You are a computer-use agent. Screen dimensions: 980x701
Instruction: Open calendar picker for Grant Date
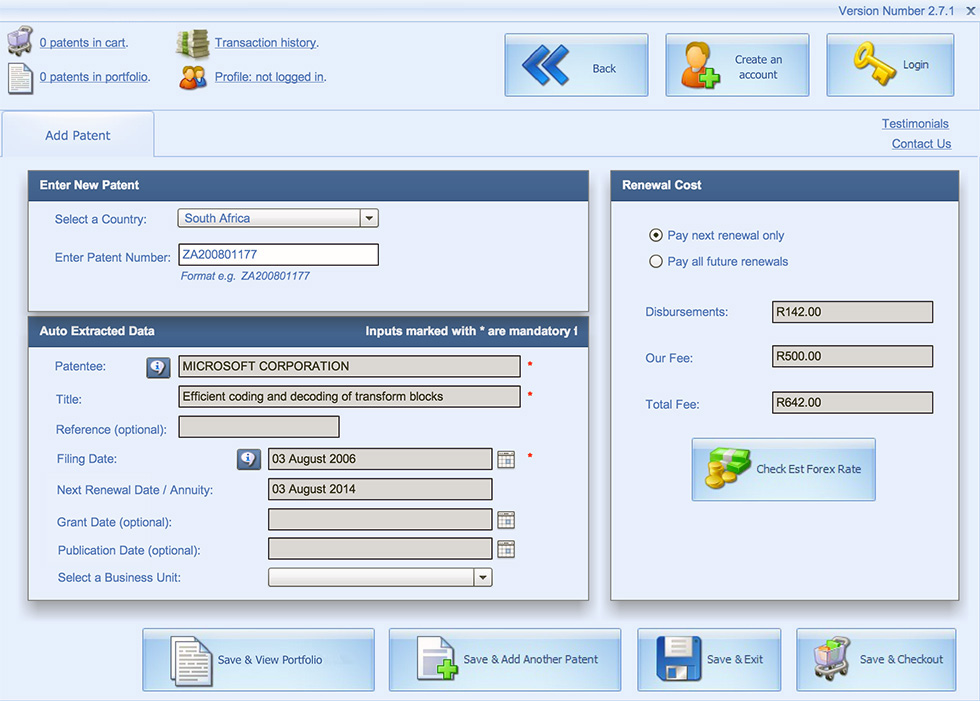[506, 520]
